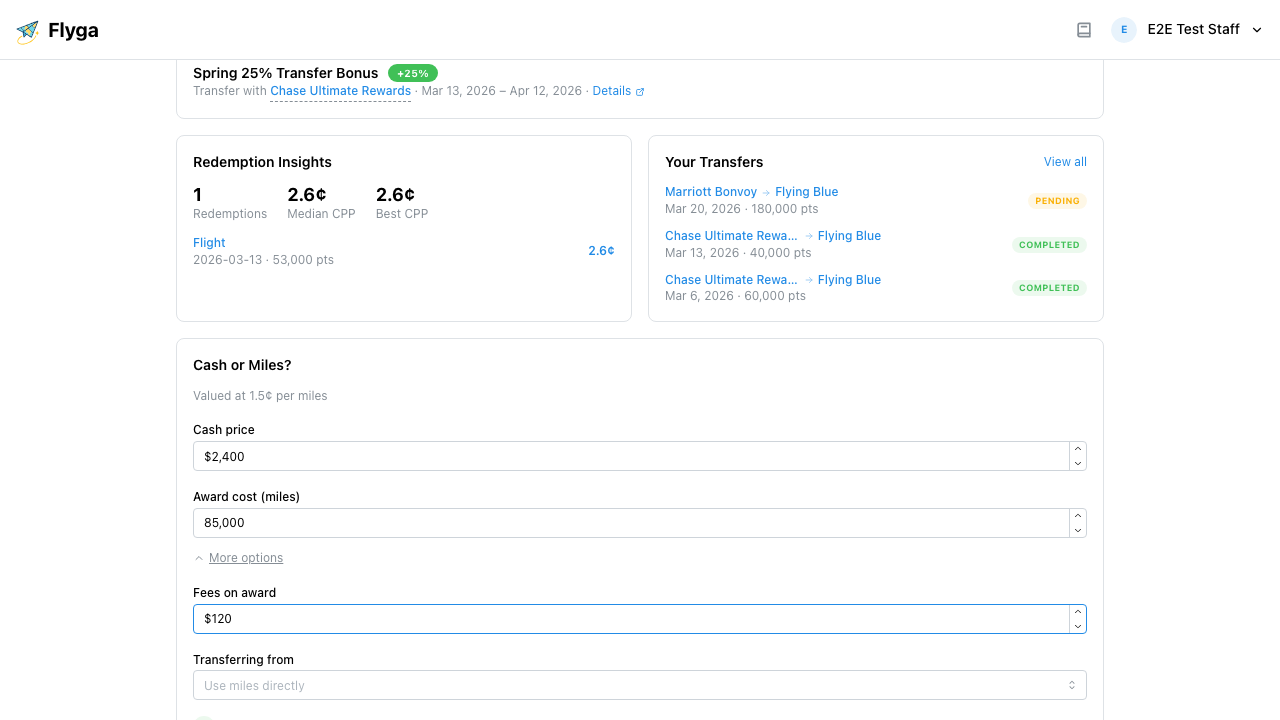1280x720 pixels.
Task: Decrease the Cash price with down stepper
Action: (1078, 463)
